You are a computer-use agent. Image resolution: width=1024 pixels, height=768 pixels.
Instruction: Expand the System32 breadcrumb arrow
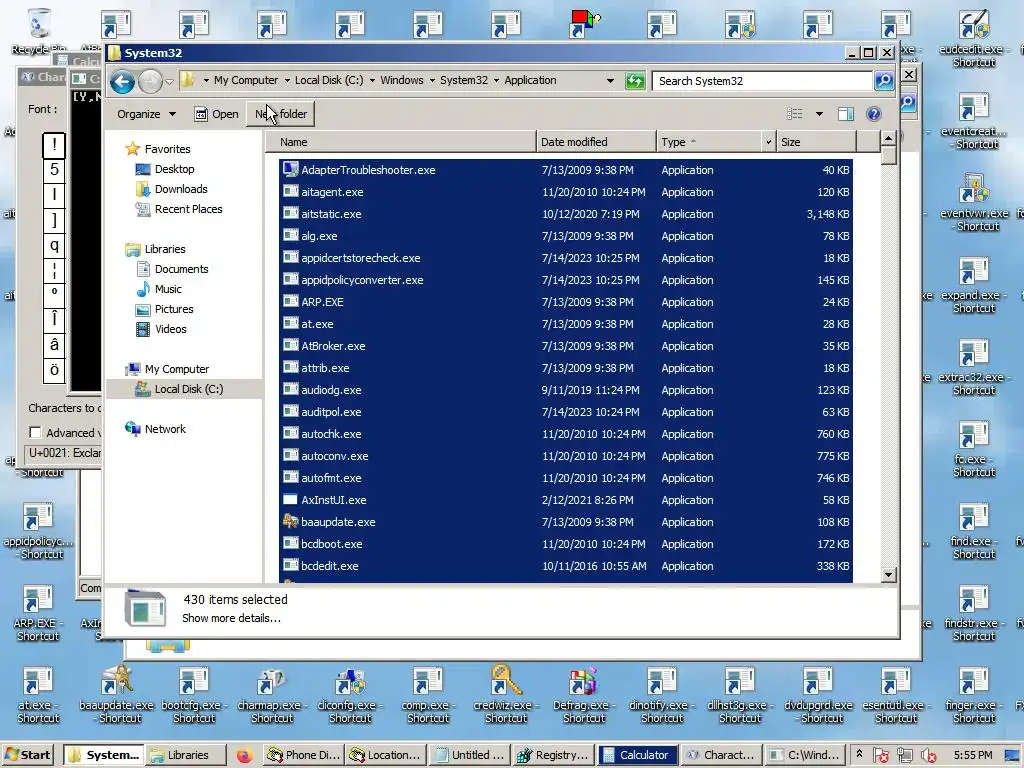click(x=496, y=80)
